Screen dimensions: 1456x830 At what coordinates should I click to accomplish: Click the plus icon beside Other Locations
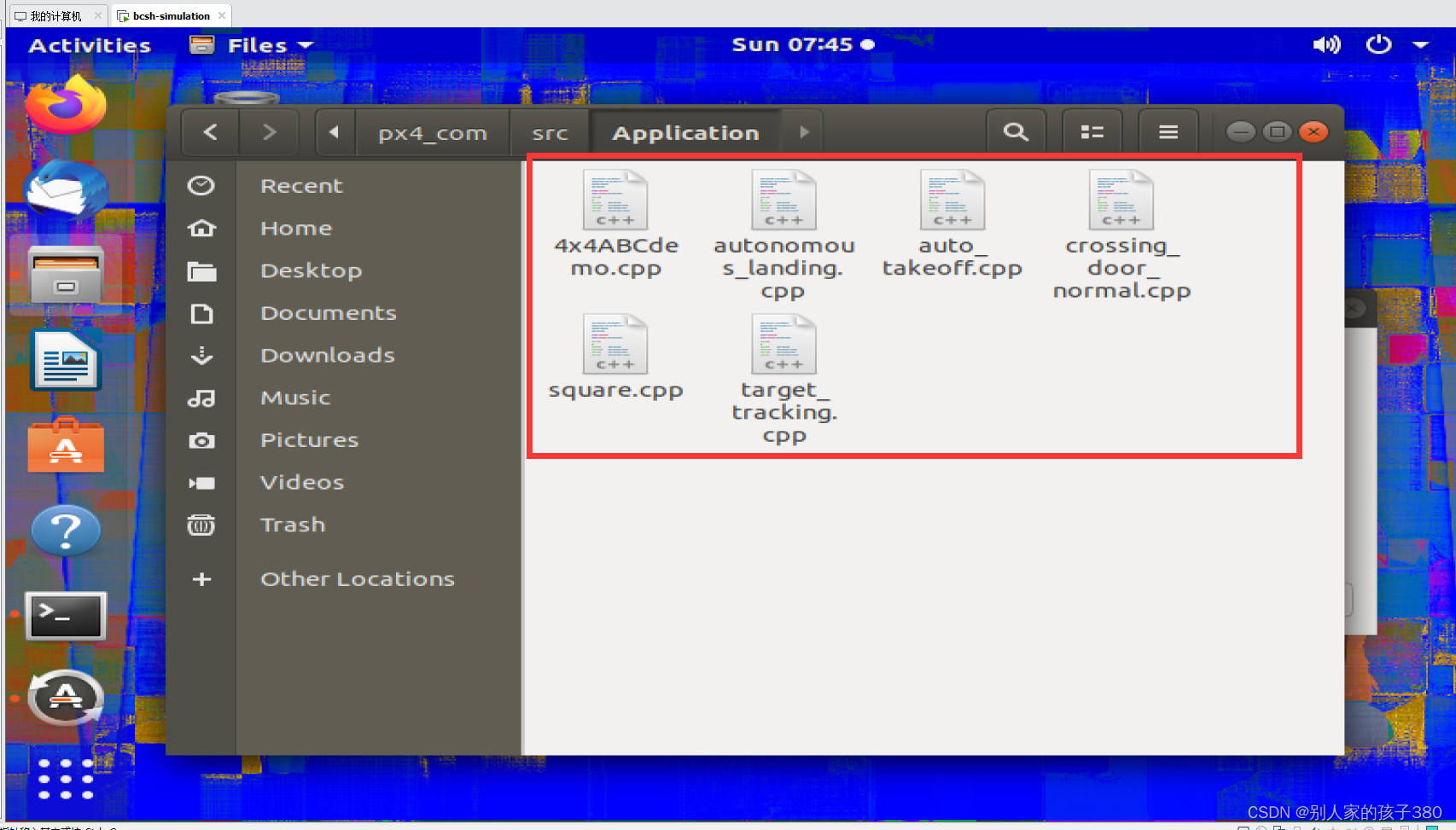[x=201, y=579]
